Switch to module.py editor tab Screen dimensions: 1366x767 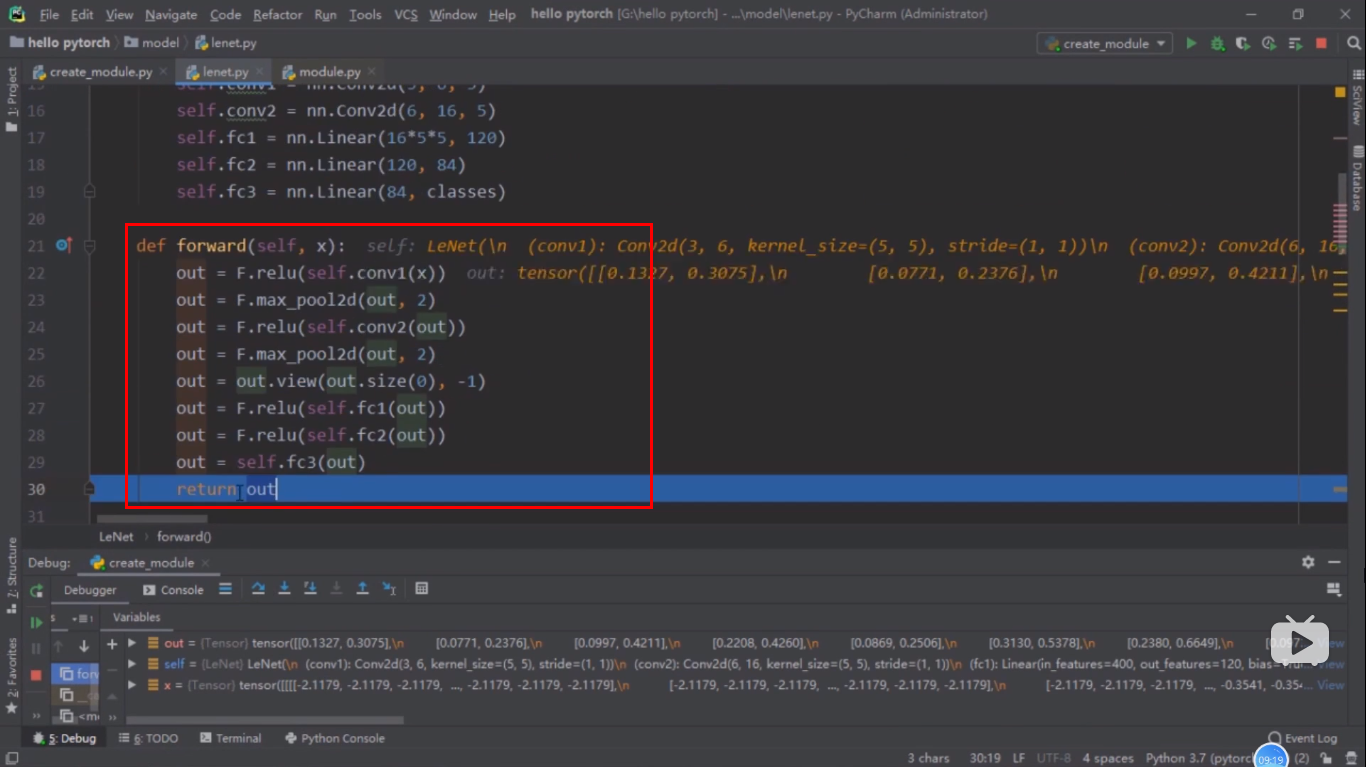click(x=329, y=72)
